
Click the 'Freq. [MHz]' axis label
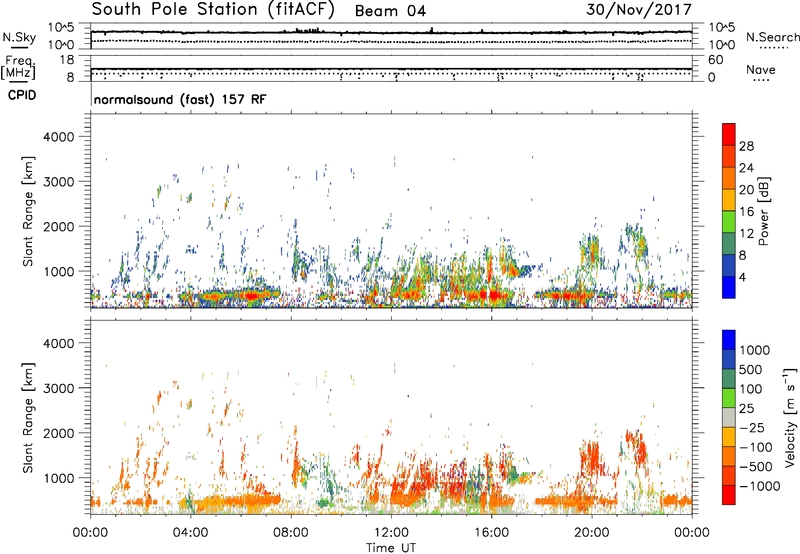click(x=20, y=67)
